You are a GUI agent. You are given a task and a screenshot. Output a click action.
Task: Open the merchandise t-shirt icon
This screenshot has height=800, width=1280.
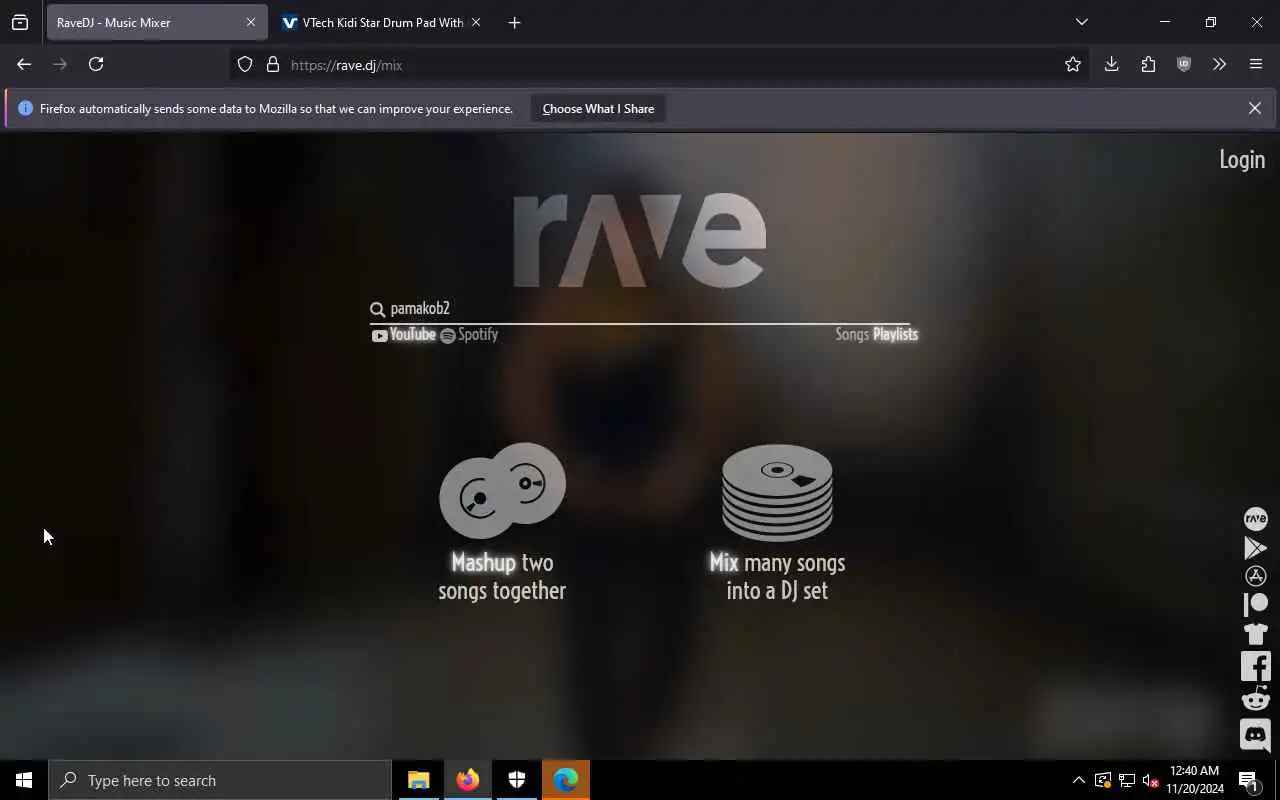click(x=1255, y=633)
